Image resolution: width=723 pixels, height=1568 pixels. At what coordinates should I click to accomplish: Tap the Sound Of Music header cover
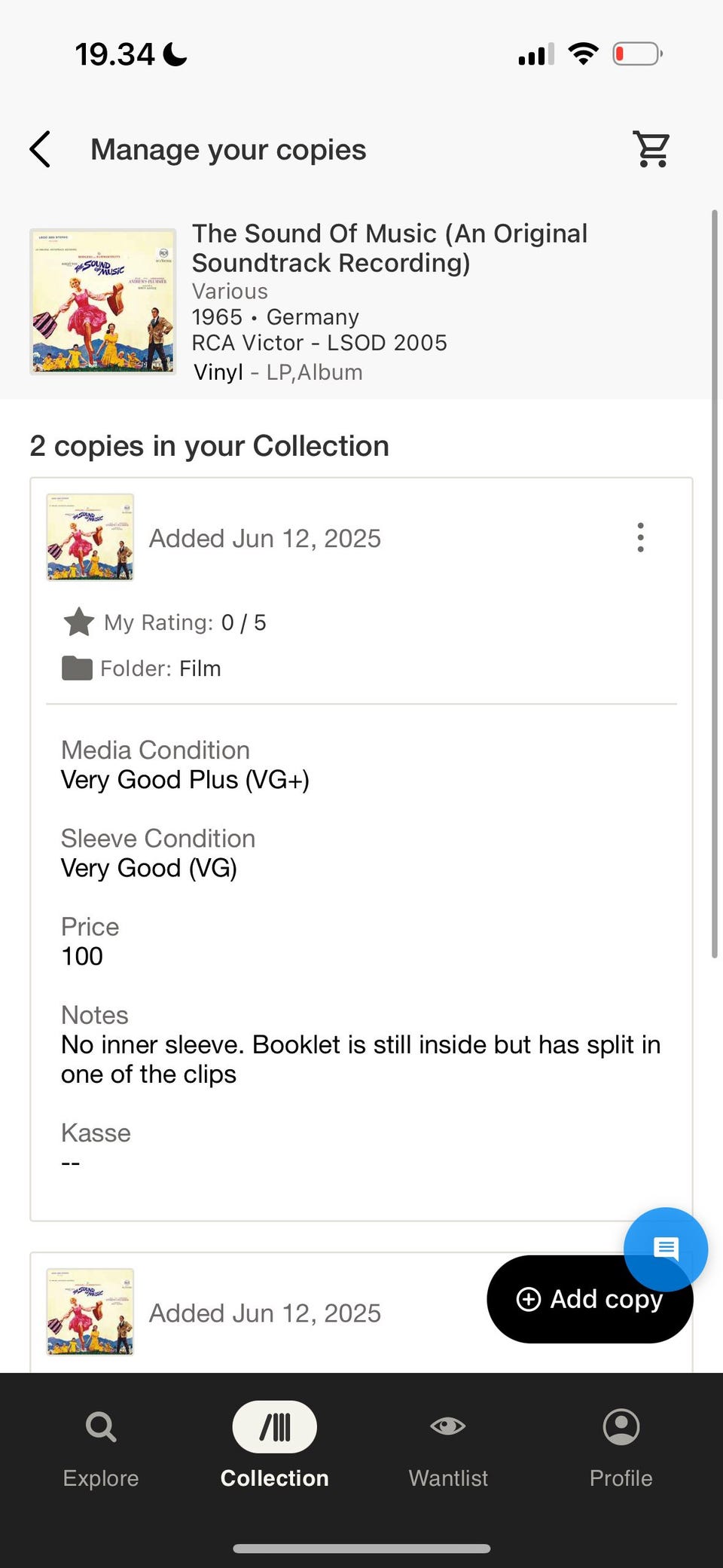103,301
